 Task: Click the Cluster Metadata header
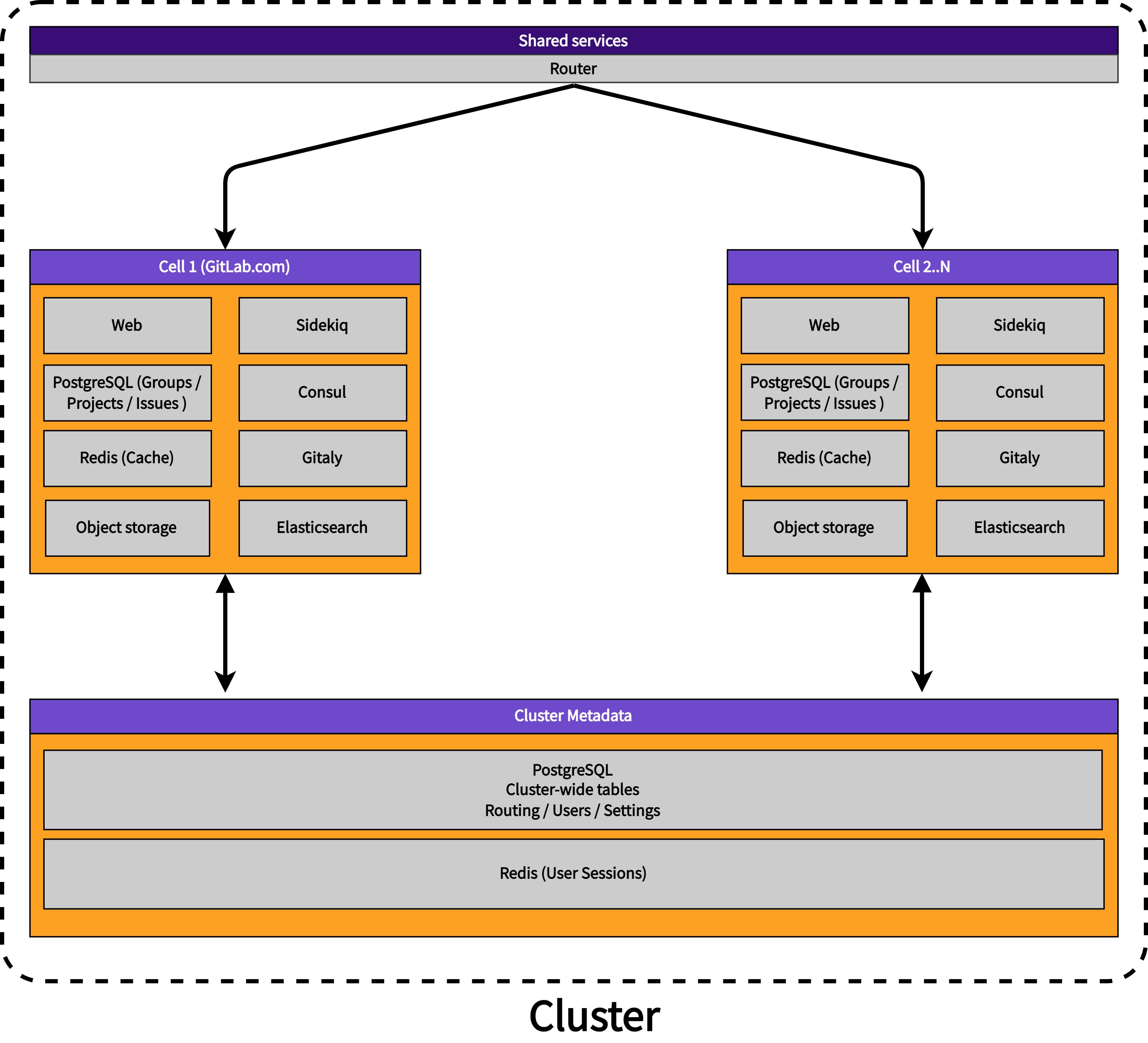(x=573, y=716)
